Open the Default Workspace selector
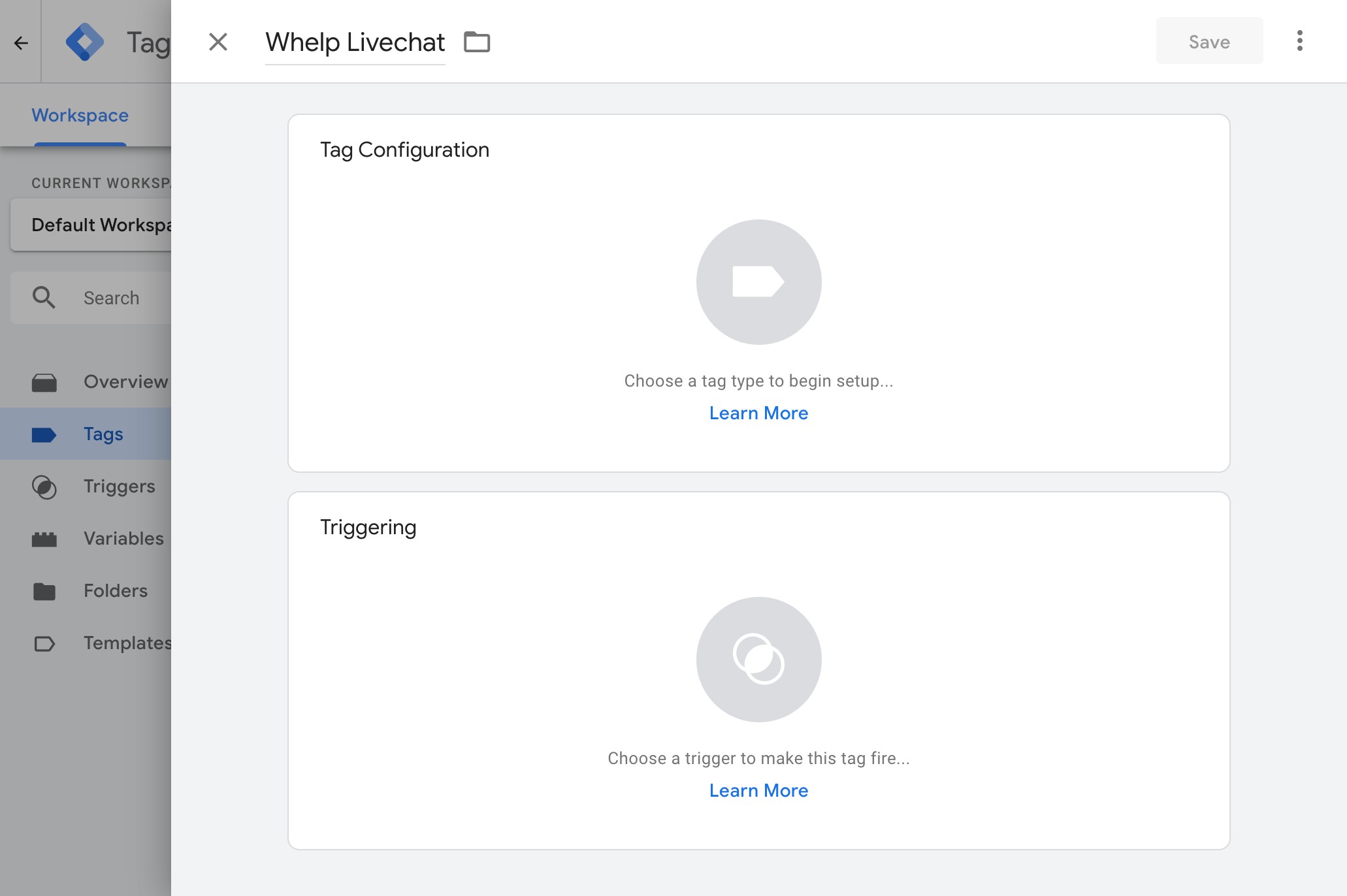 point(91,225)
